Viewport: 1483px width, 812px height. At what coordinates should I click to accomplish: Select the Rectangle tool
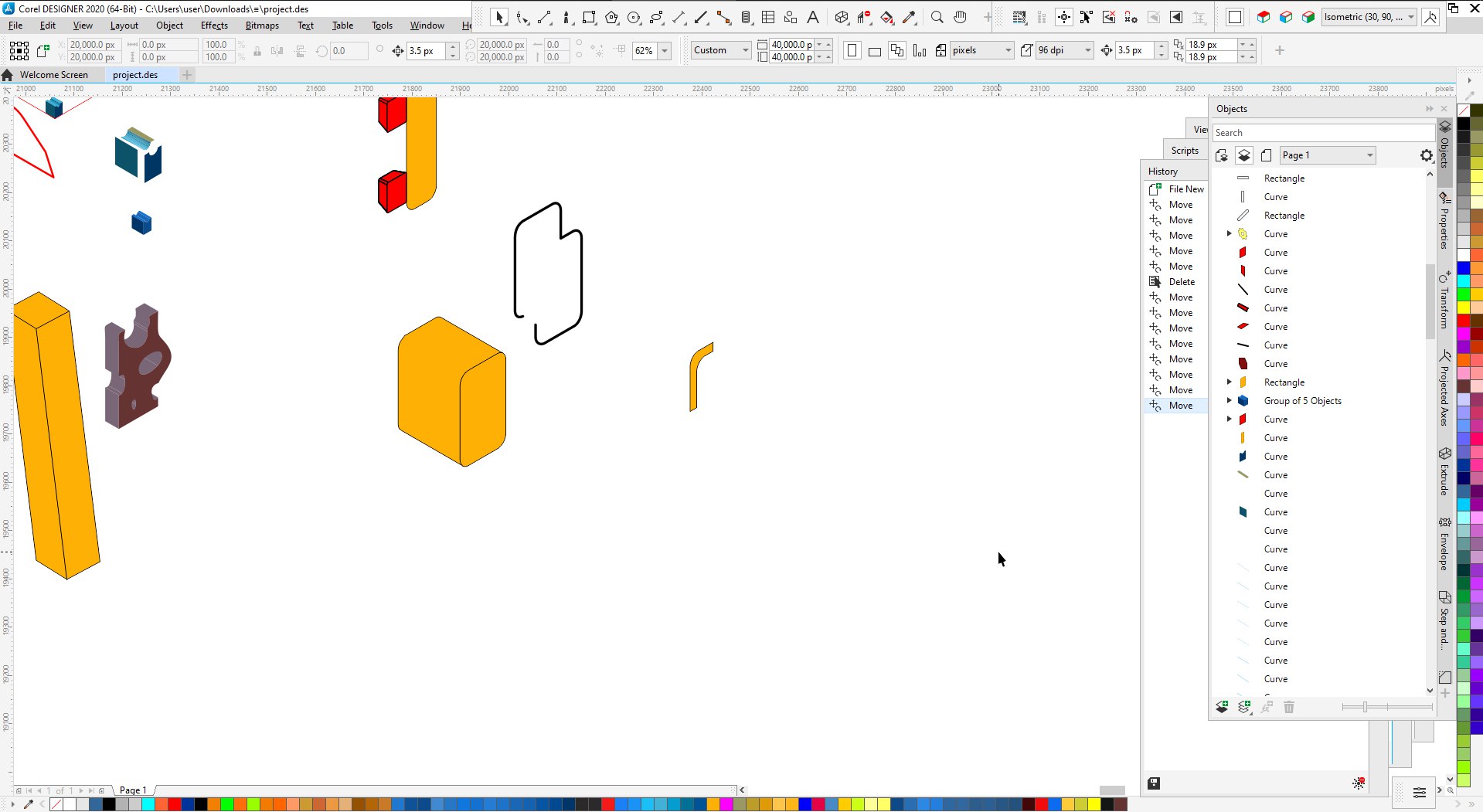click(x=589, y=17)
